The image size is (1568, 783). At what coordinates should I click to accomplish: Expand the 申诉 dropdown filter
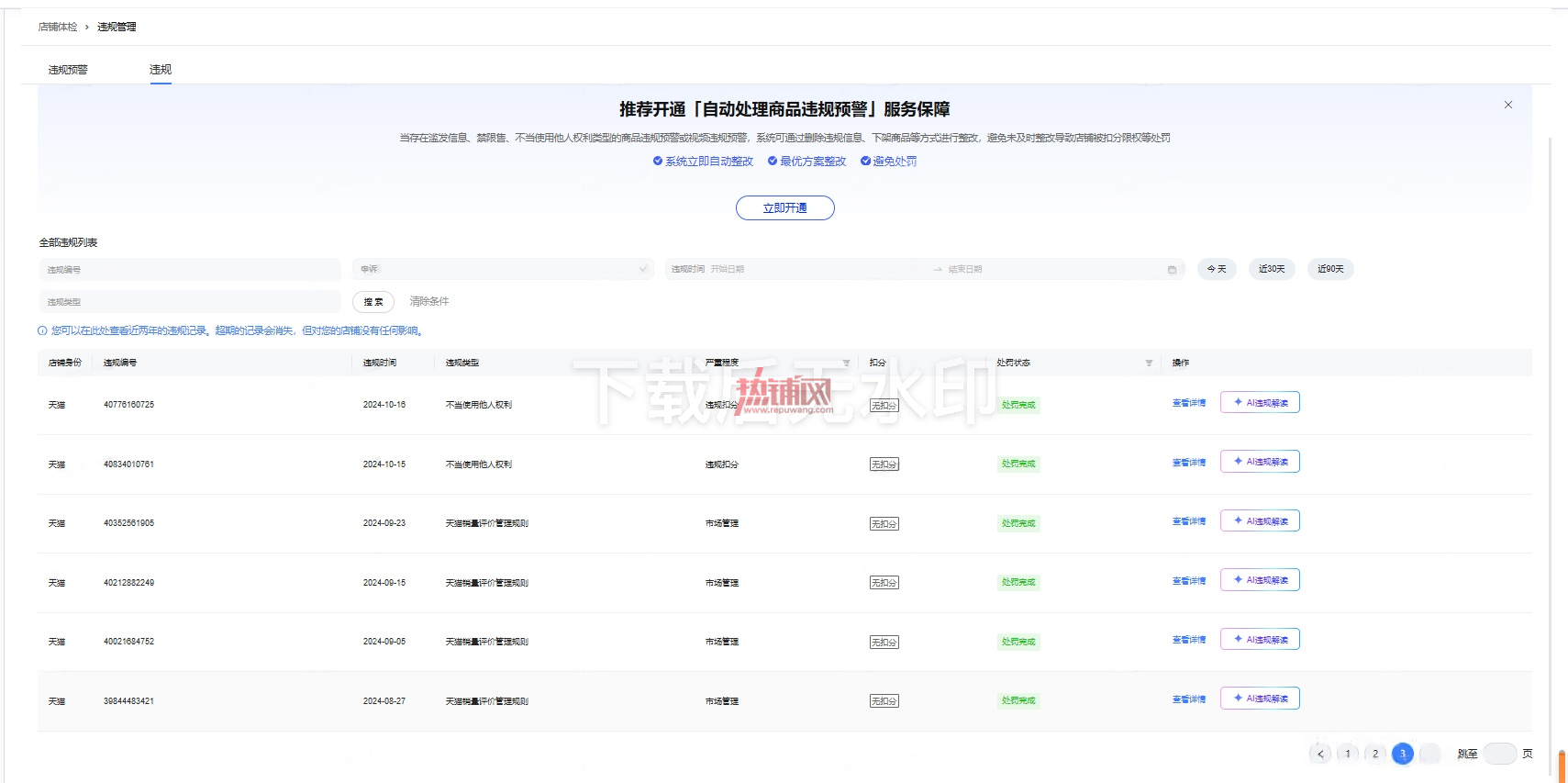pos(503,269)
